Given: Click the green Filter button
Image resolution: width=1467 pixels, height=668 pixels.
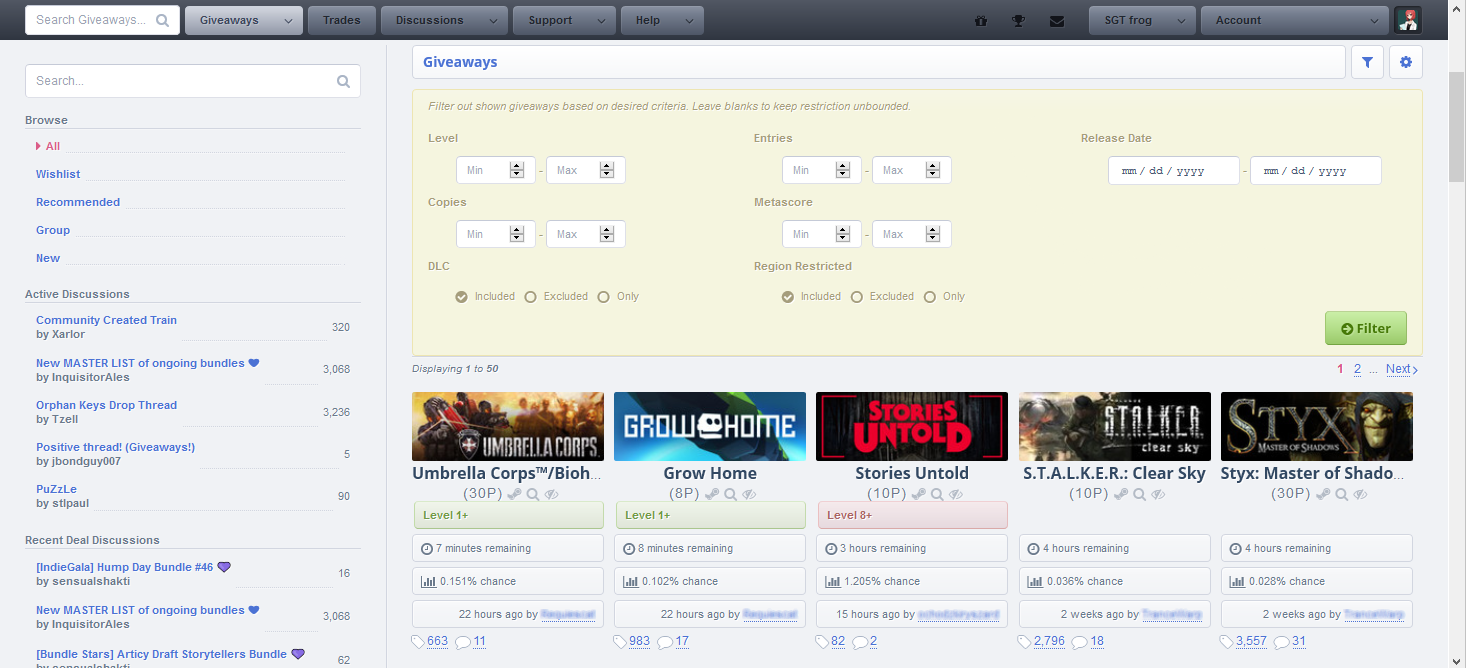Looking at the screenshot, I should (x=1366, y=328).
